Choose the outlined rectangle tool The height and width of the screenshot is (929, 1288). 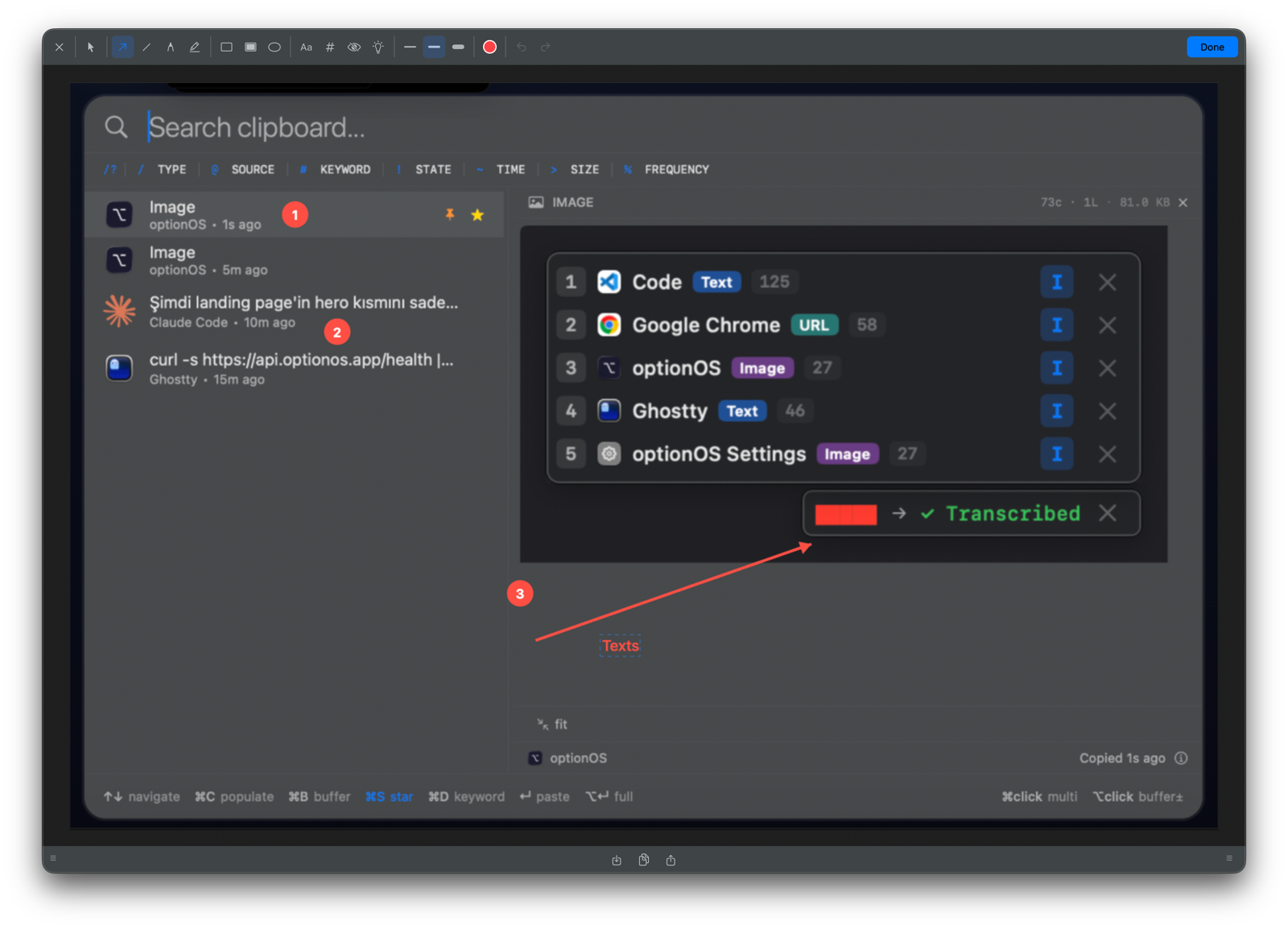[226, 47]
